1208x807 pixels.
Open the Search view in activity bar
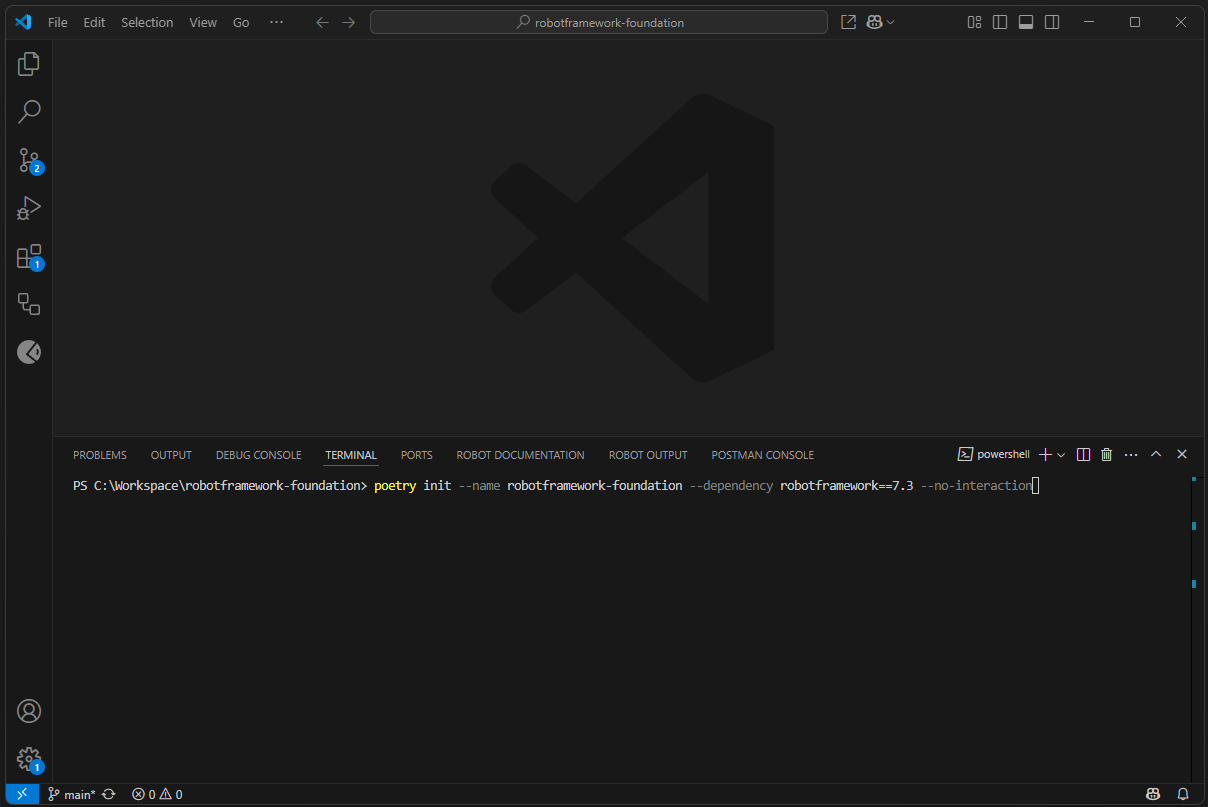[29, 112]
